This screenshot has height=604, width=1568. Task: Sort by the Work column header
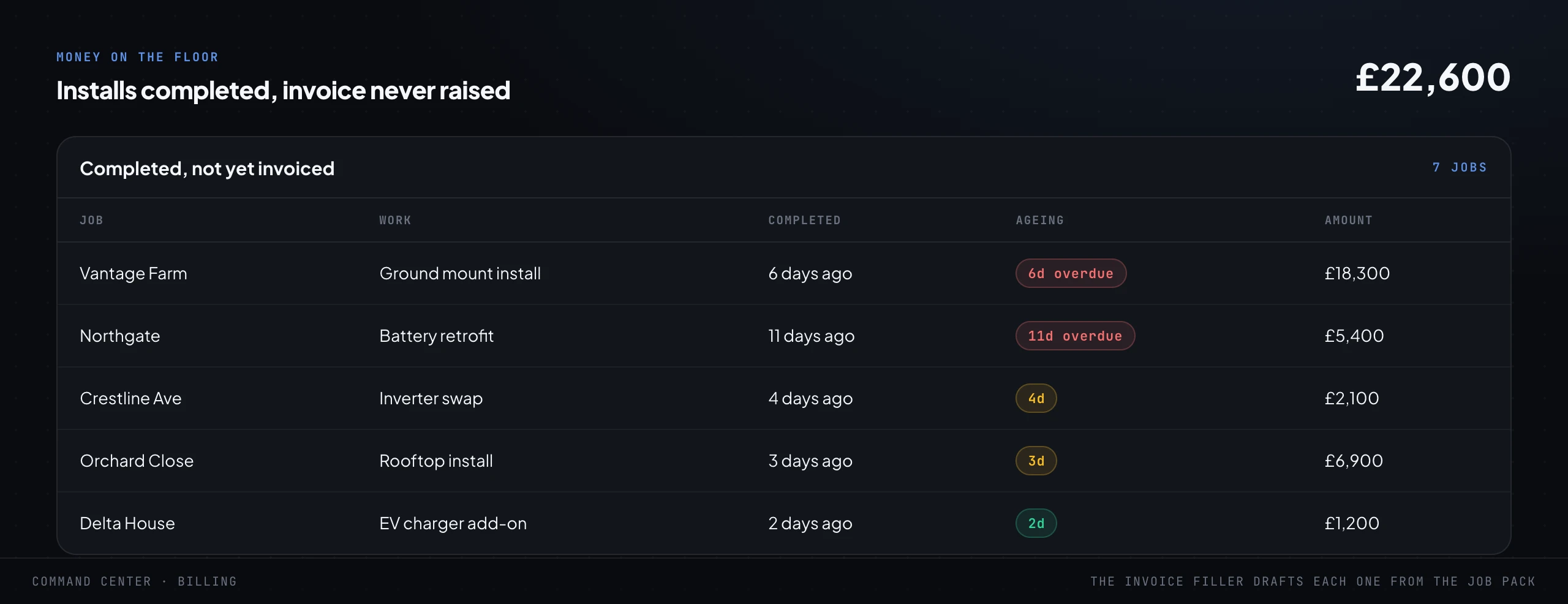click(395, 221)
